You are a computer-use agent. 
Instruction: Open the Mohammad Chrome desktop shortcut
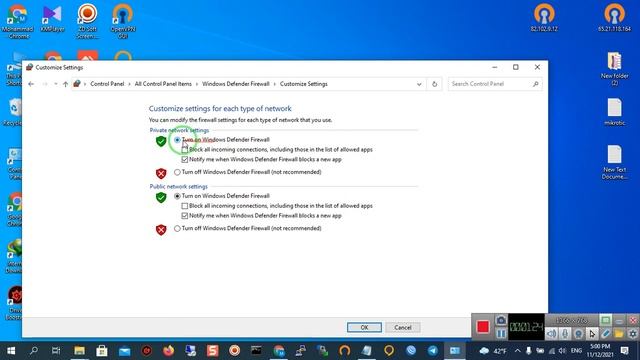18,21
